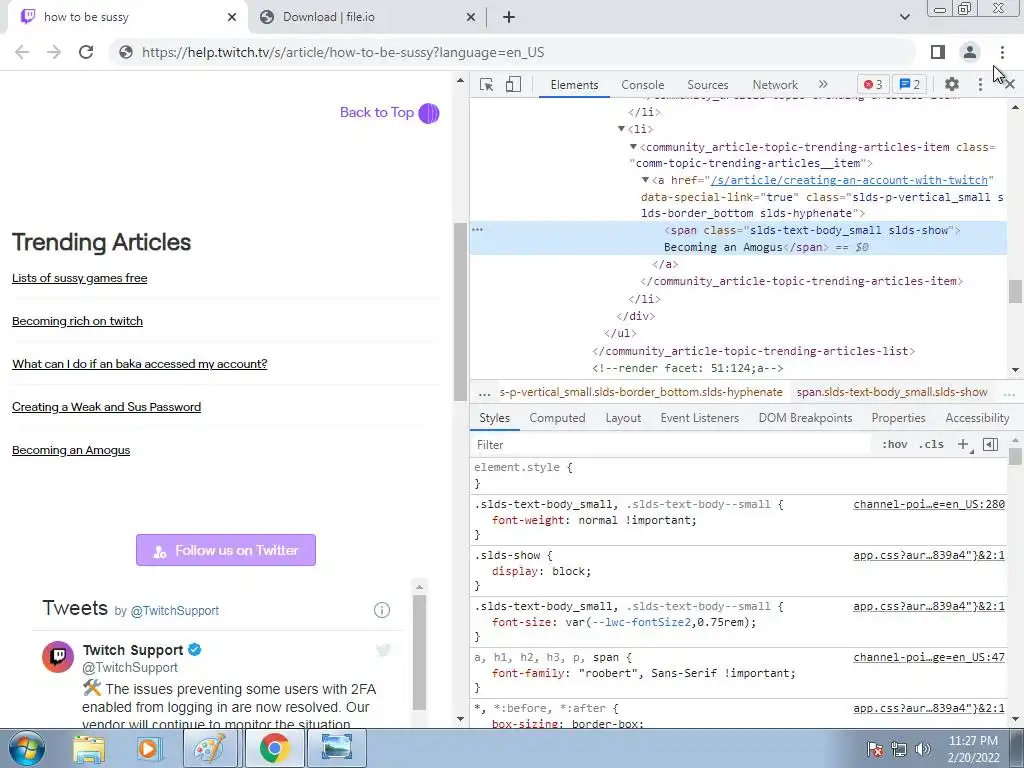Collapse the a href element triangle
The width and height of the screenshot is (1024, 768).
[645, 180]
